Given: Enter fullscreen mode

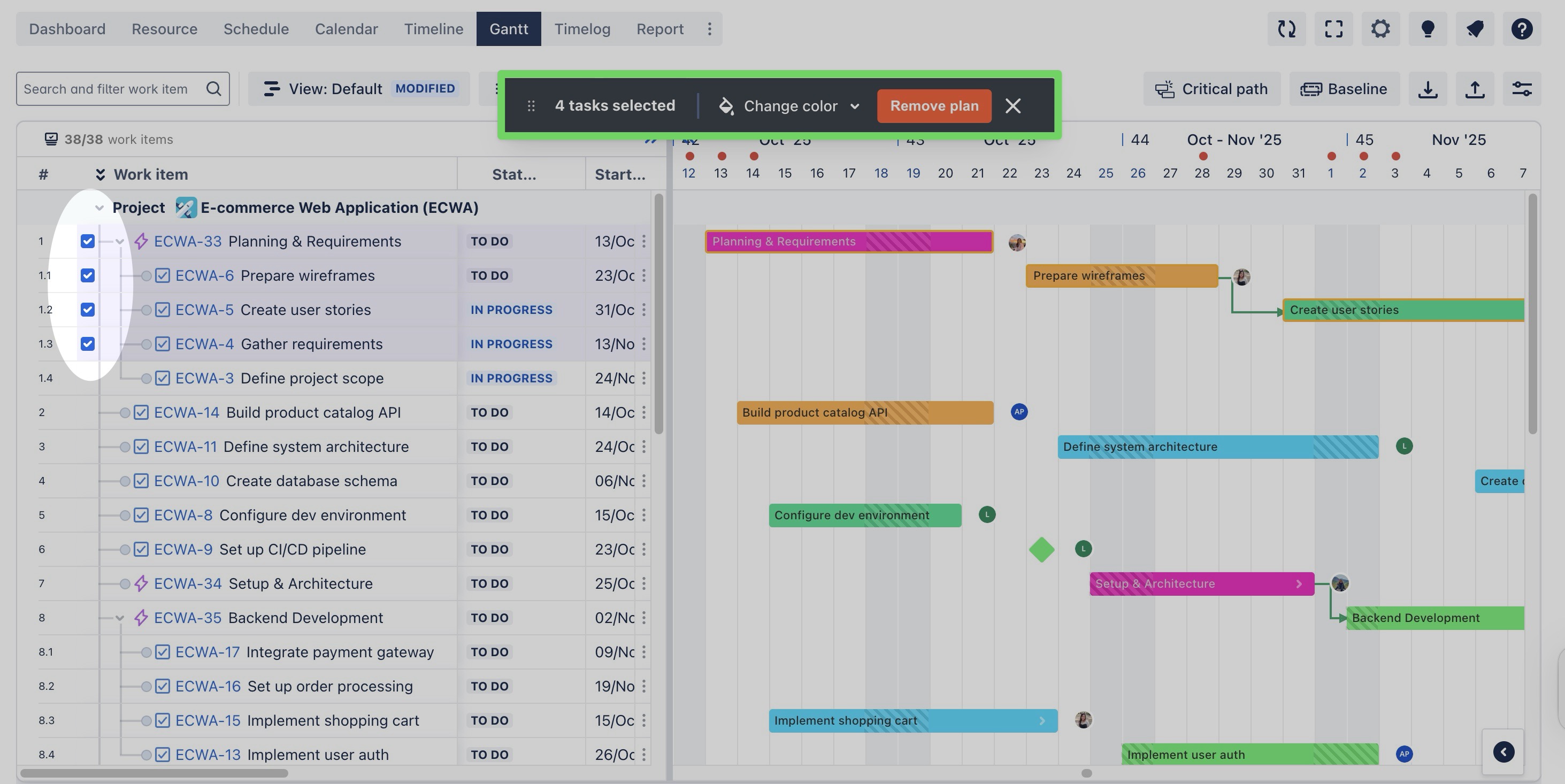Looking at the screenshot, I should pyautogui.click(x=1333, y=28).
